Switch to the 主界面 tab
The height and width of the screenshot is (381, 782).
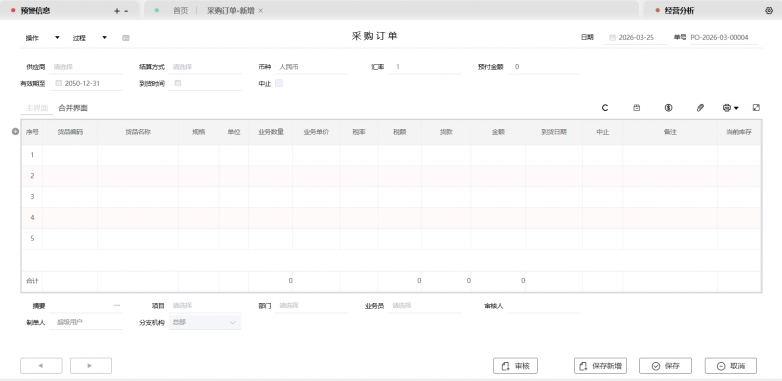(x=36, y=108)
